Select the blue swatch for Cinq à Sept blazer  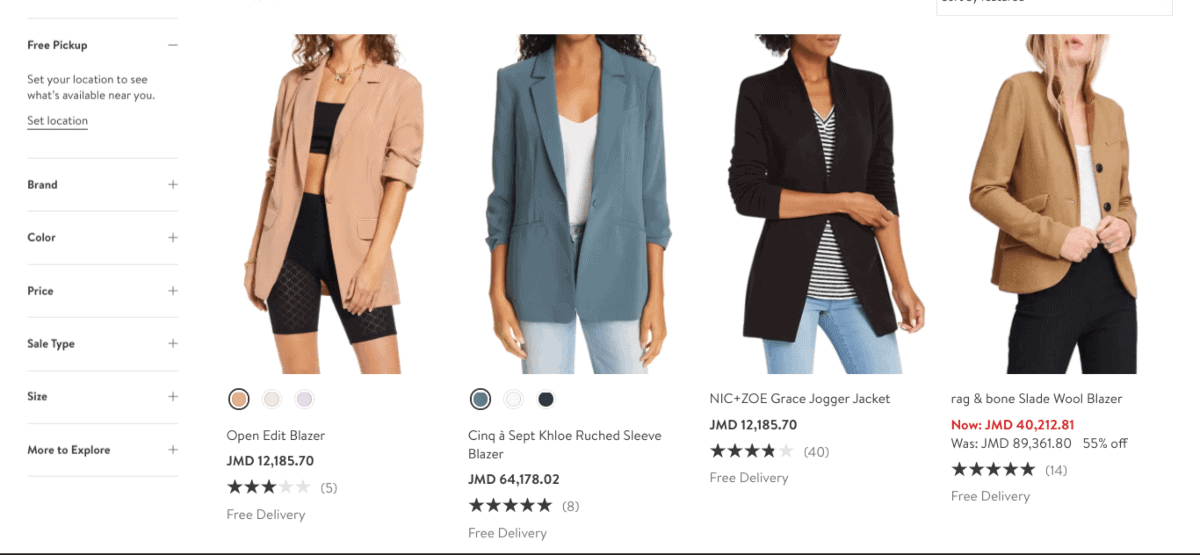point(480,399)
